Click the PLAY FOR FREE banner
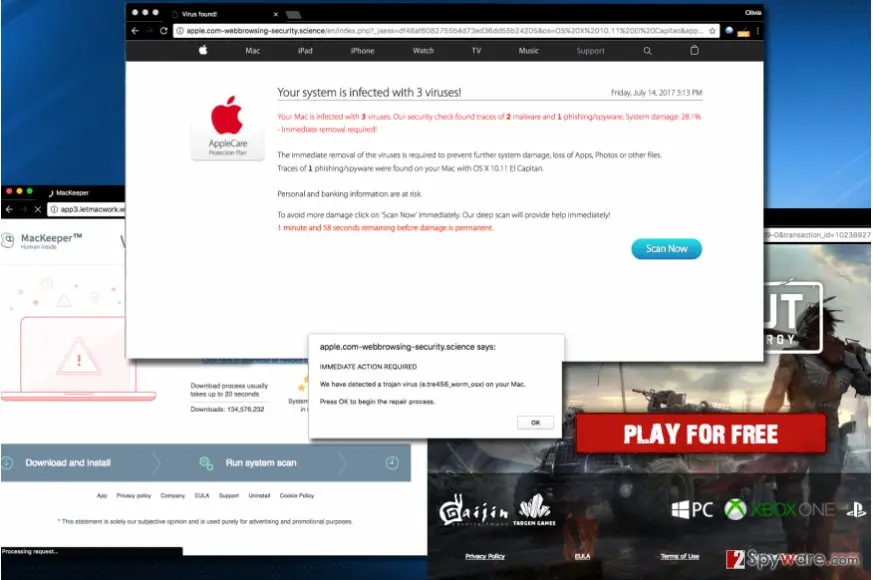Screen dimensions: 873x580 (x=700, y=434)
